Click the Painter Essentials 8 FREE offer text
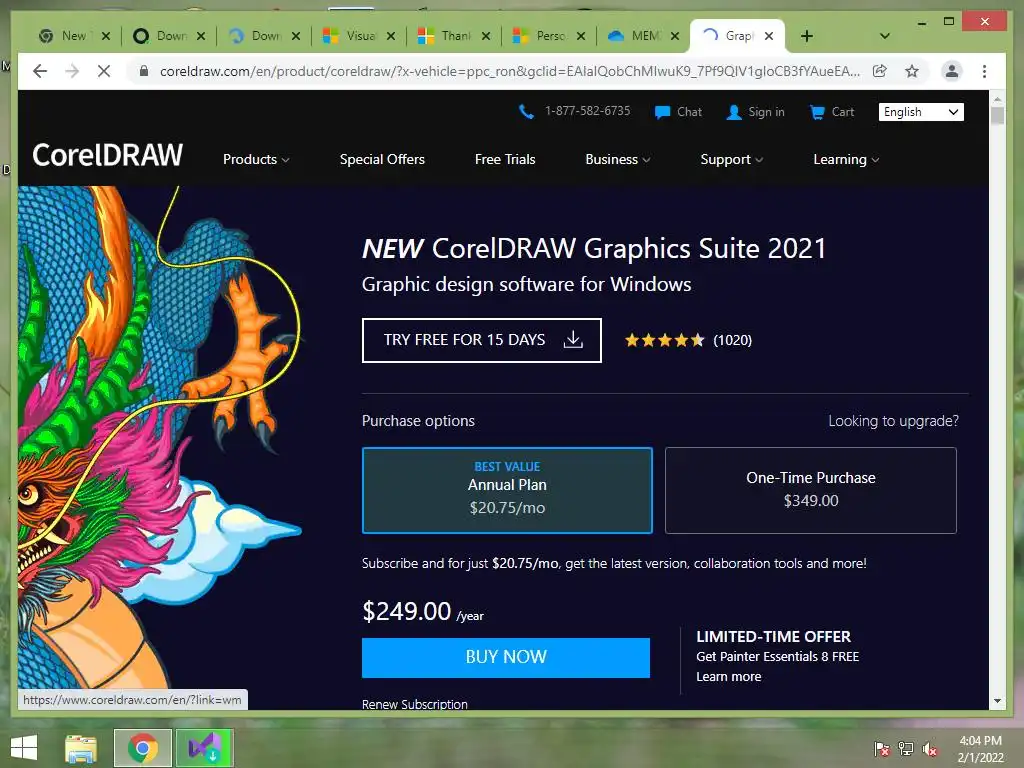This screenshot has height=768, width=1024. tap(777, 656)
